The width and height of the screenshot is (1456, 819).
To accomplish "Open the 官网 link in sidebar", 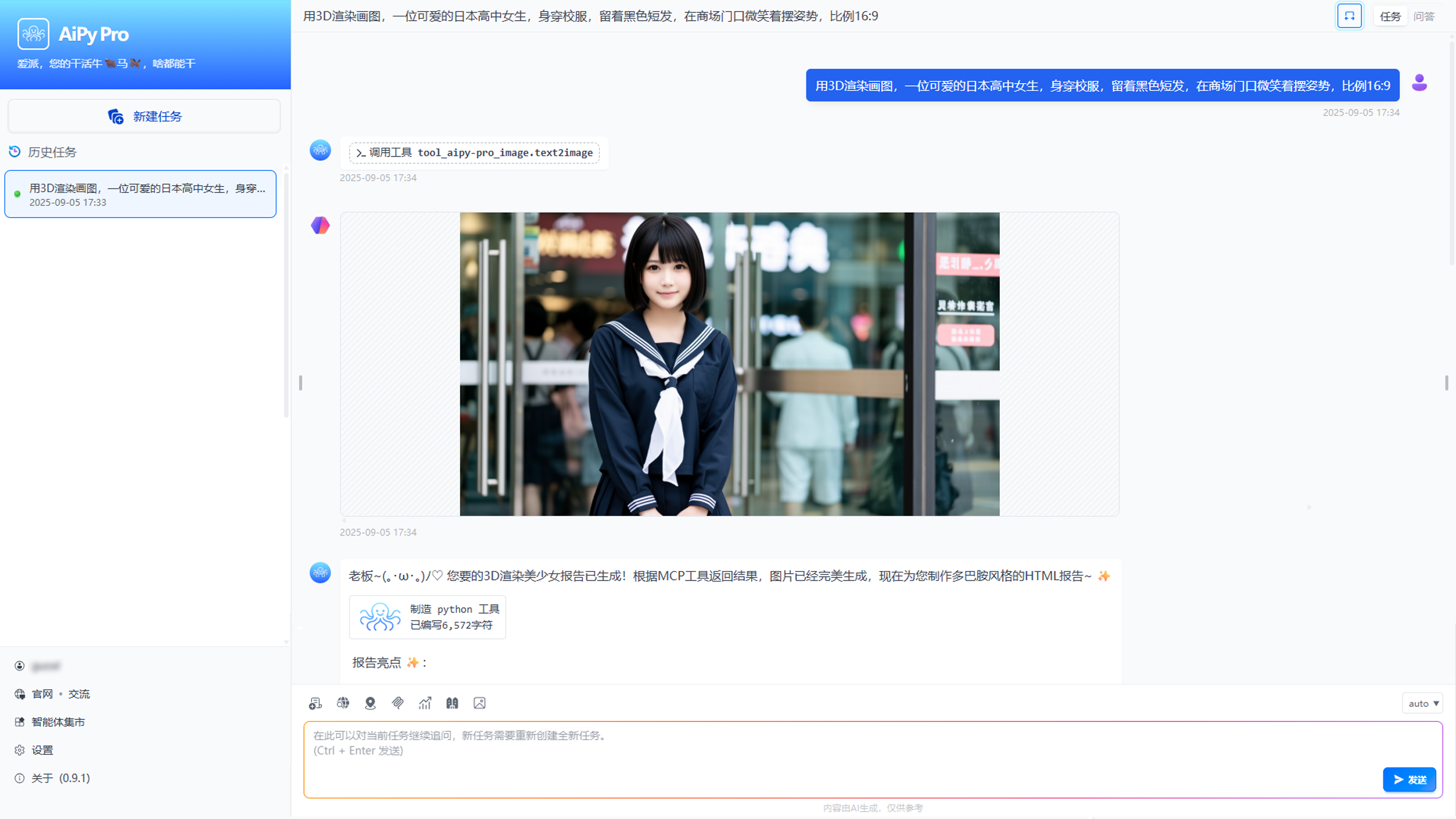I will click(42, 694).
